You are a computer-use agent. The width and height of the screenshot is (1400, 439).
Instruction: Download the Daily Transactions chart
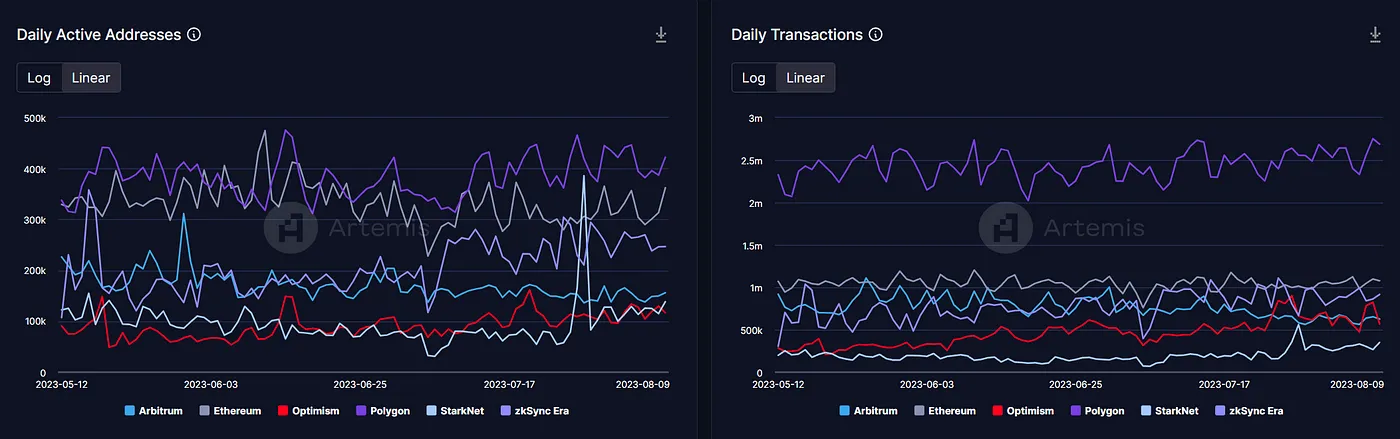[x=1375, y=35]
